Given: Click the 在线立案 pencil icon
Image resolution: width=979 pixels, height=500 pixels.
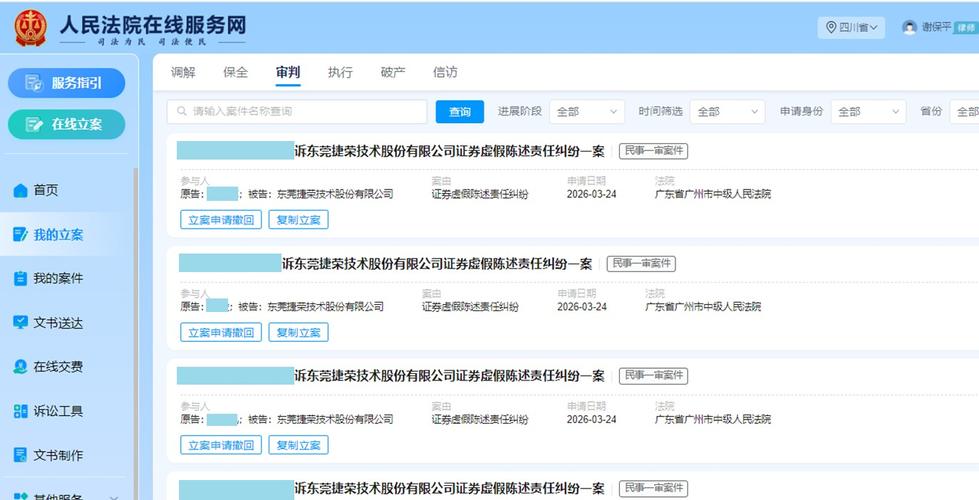Looking at the screenshot, I should [x=34, y=124].
